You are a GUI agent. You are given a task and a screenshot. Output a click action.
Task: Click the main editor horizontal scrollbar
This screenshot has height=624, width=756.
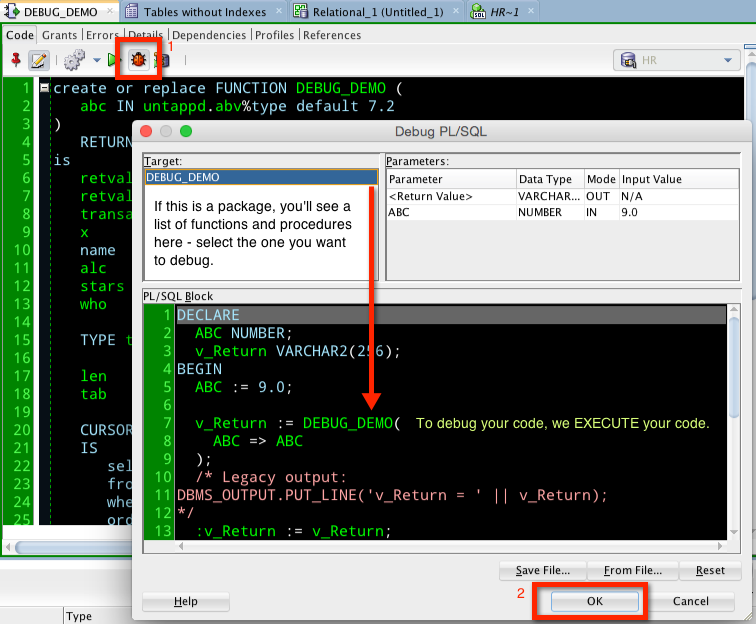(x=72, y=547)
